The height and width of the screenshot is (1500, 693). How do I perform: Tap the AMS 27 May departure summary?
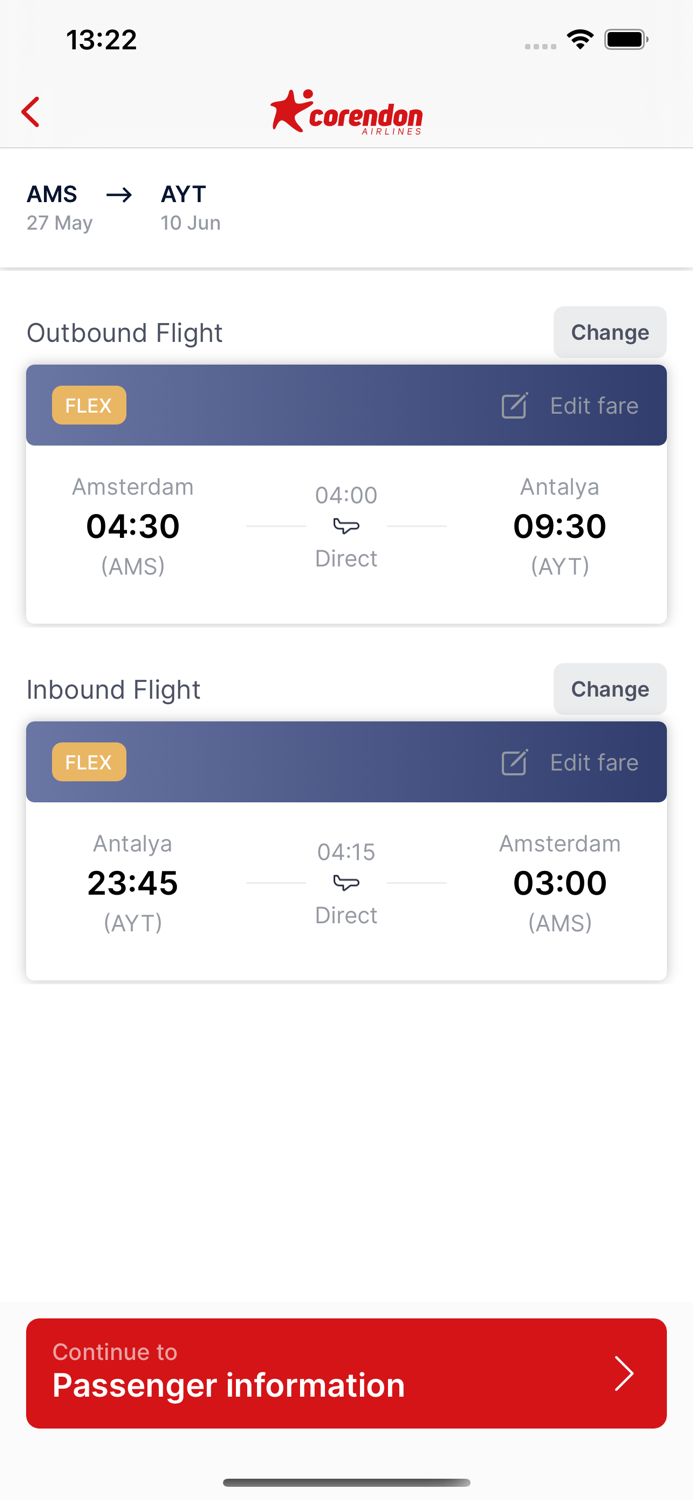[59, 207]
